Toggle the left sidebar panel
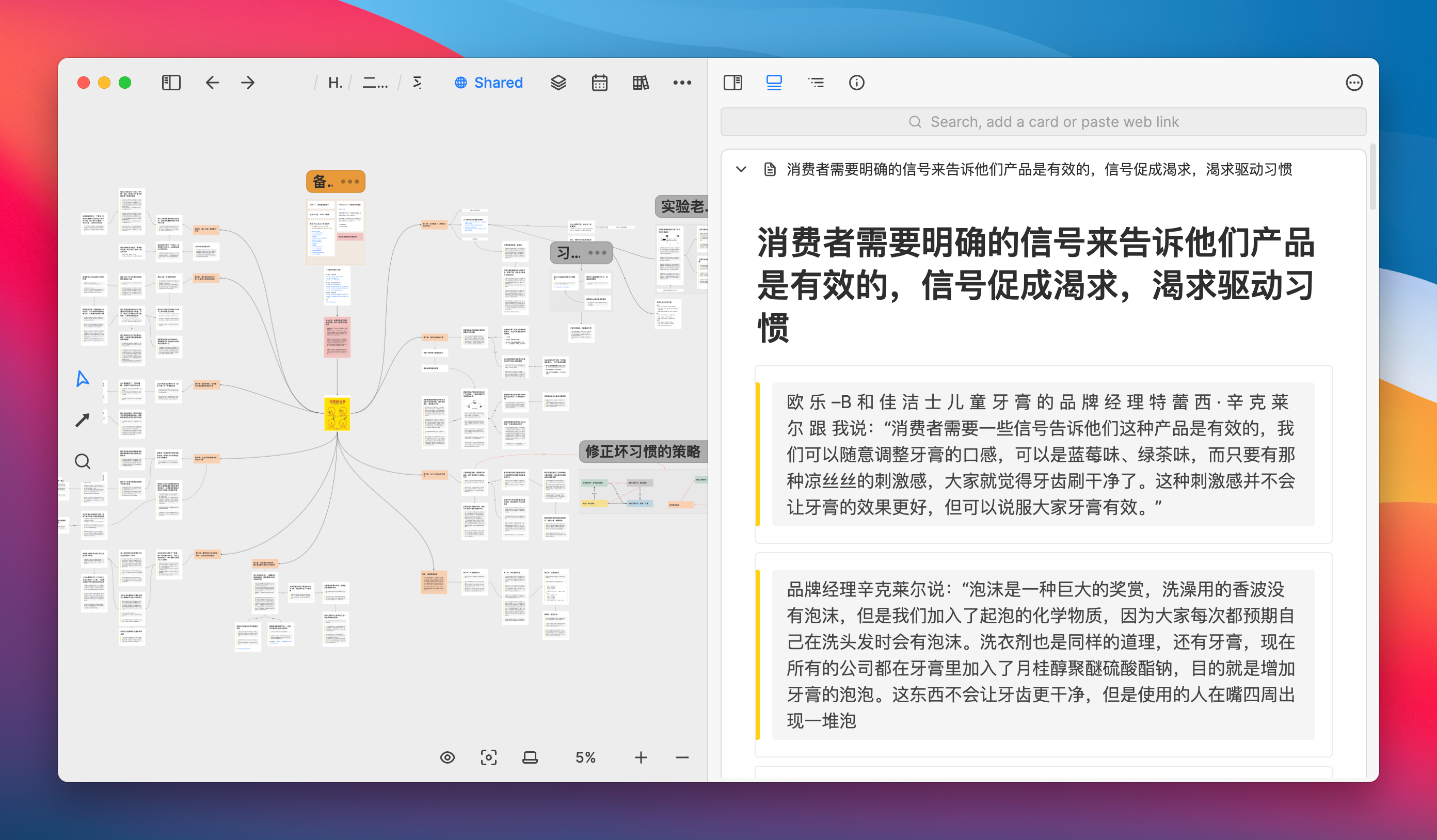 (x=170, y=83)
